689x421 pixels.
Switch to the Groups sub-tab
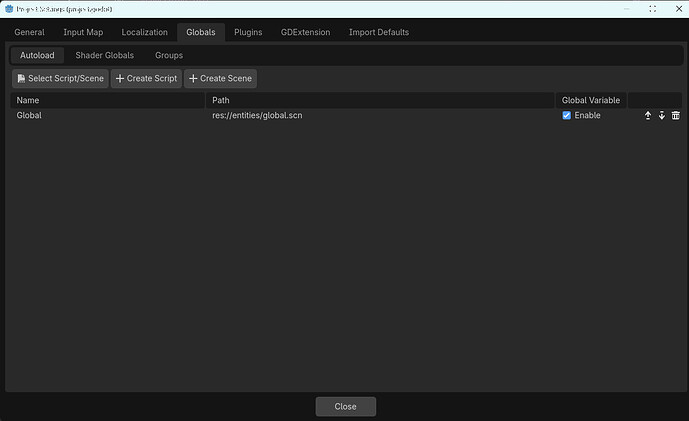169,55
